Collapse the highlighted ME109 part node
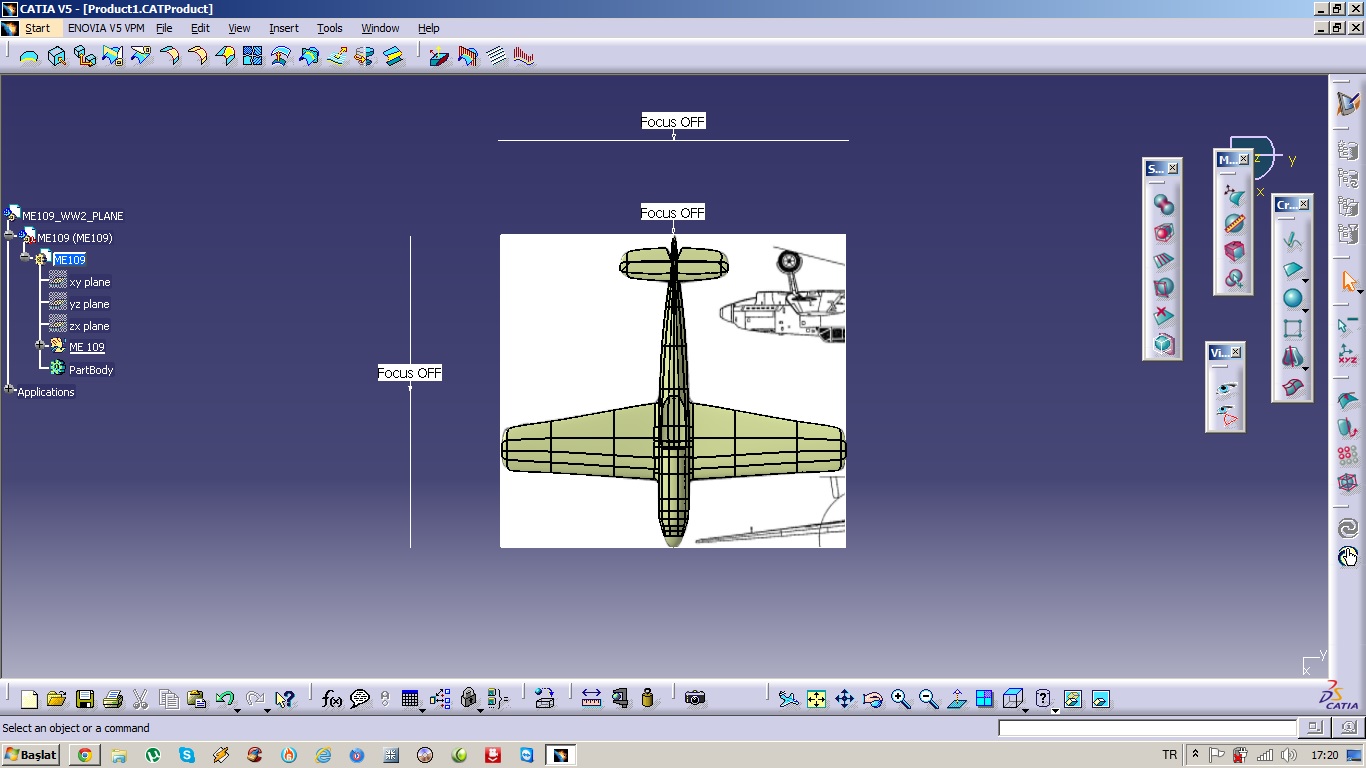This screenshot has height=768, width=1366. pos(26,259)
